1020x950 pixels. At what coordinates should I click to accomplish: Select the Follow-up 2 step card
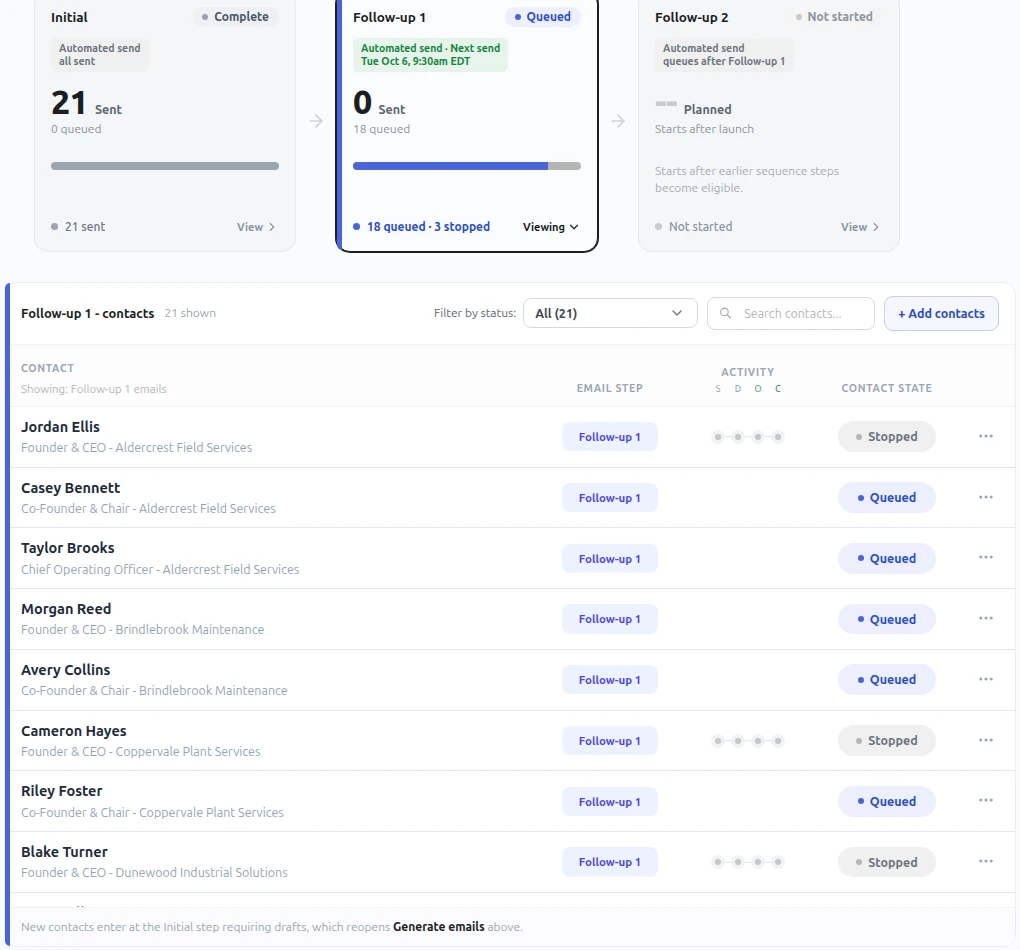[769, 124]
